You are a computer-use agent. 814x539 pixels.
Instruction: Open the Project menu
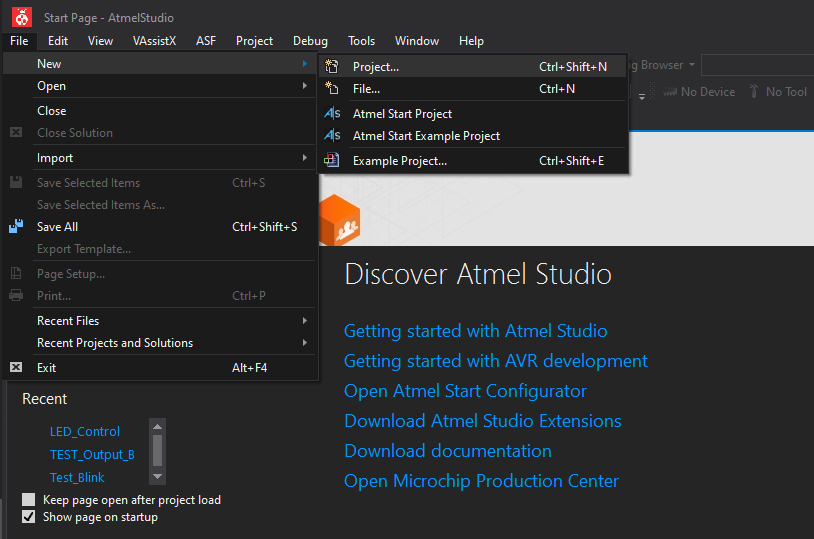[x=254, y=41]
